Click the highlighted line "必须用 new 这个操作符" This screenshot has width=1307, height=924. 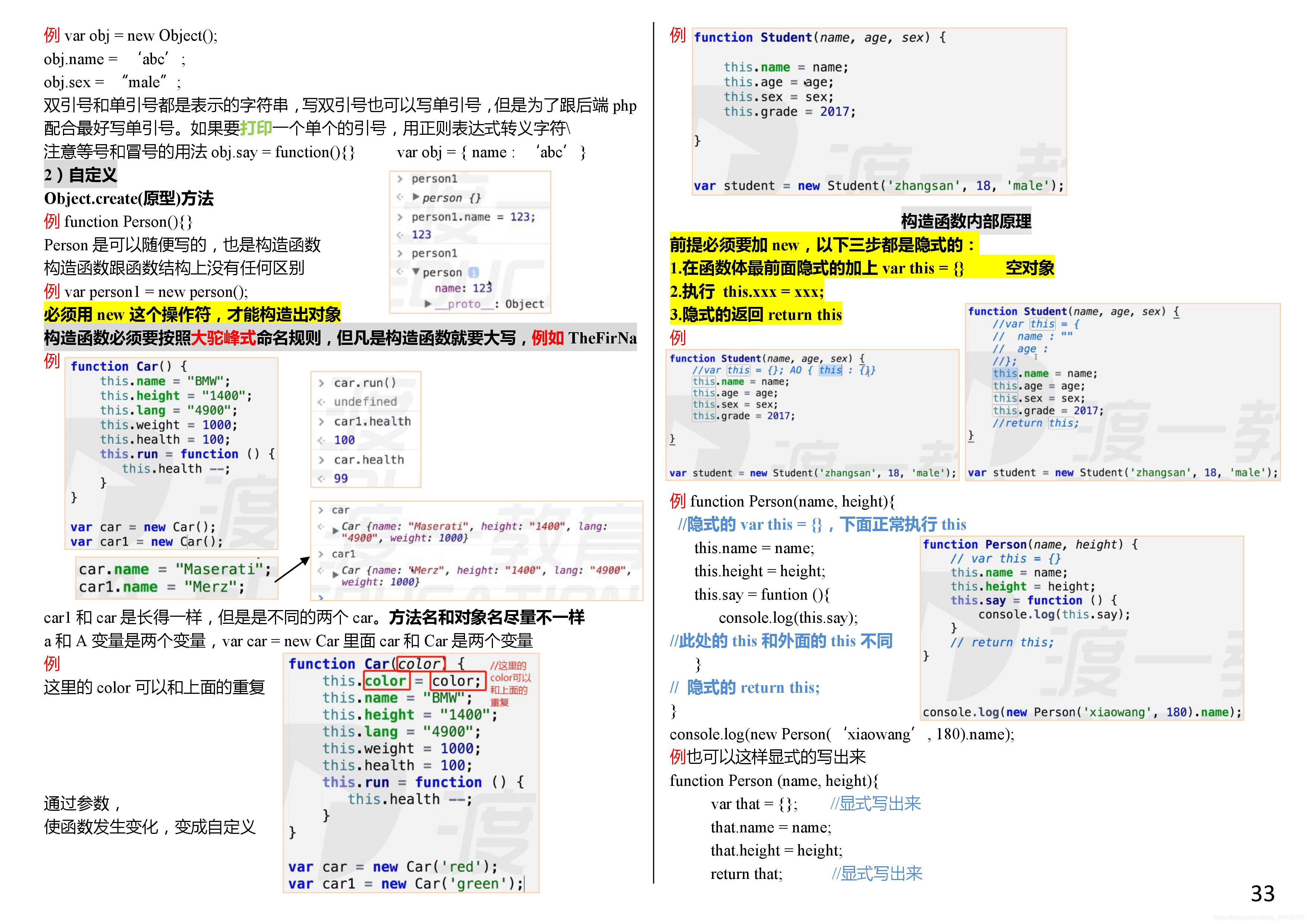point(192,314)
